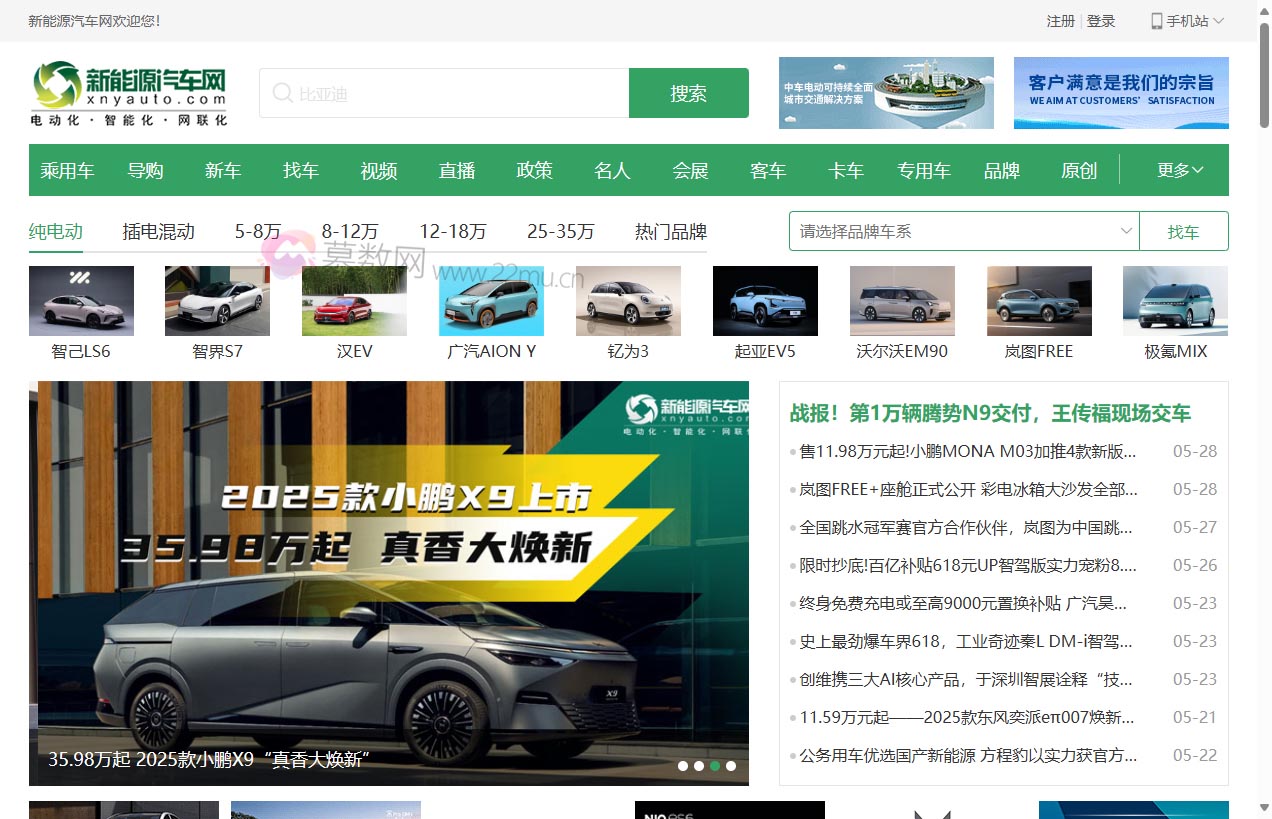Expand the 更多 navigation menu
Screen dimensions: 1272x819
pos(1178,170)
